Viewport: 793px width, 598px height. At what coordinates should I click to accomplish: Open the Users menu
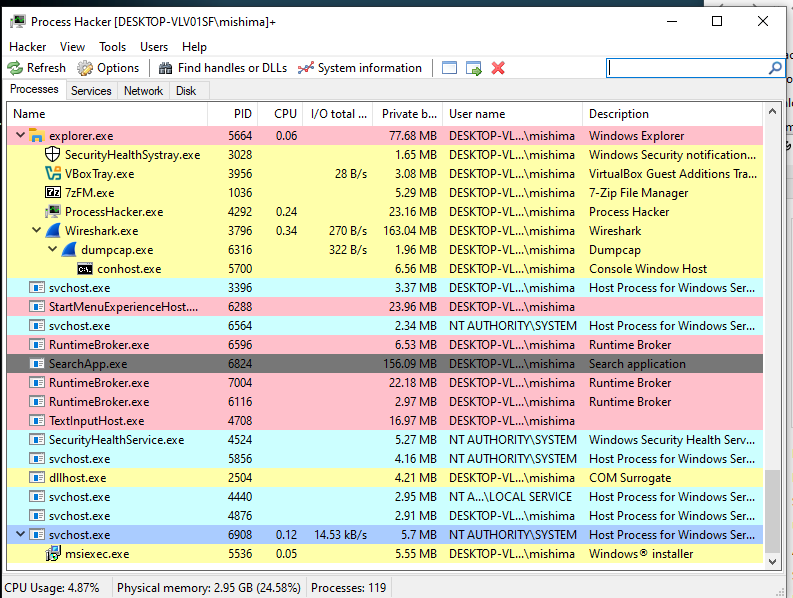[x=154, y=47]
